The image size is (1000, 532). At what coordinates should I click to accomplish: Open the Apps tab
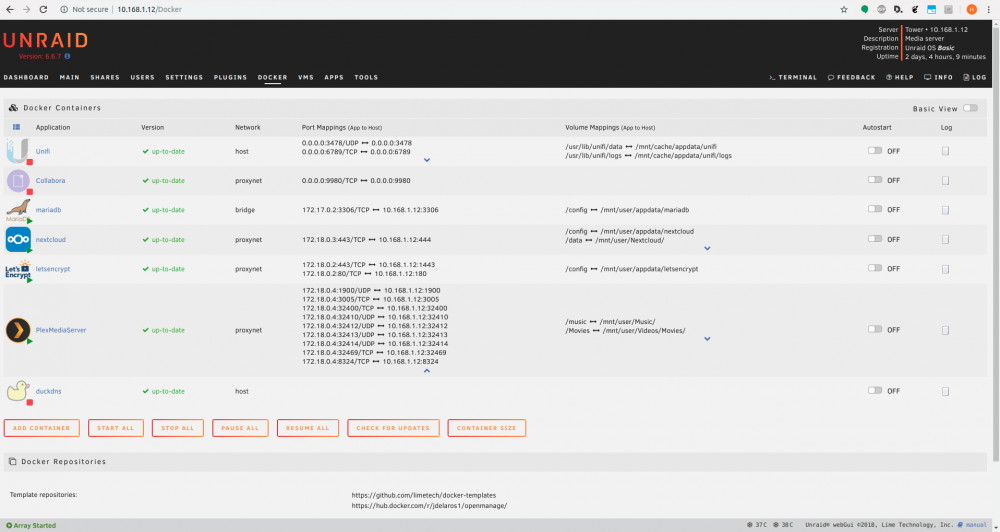334,77
